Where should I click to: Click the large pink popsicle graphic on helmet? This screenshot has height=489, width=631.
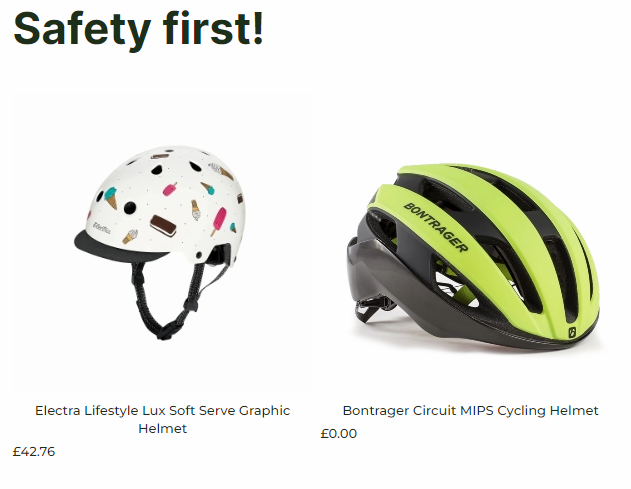pyautogui.click(x=219, y=221)
